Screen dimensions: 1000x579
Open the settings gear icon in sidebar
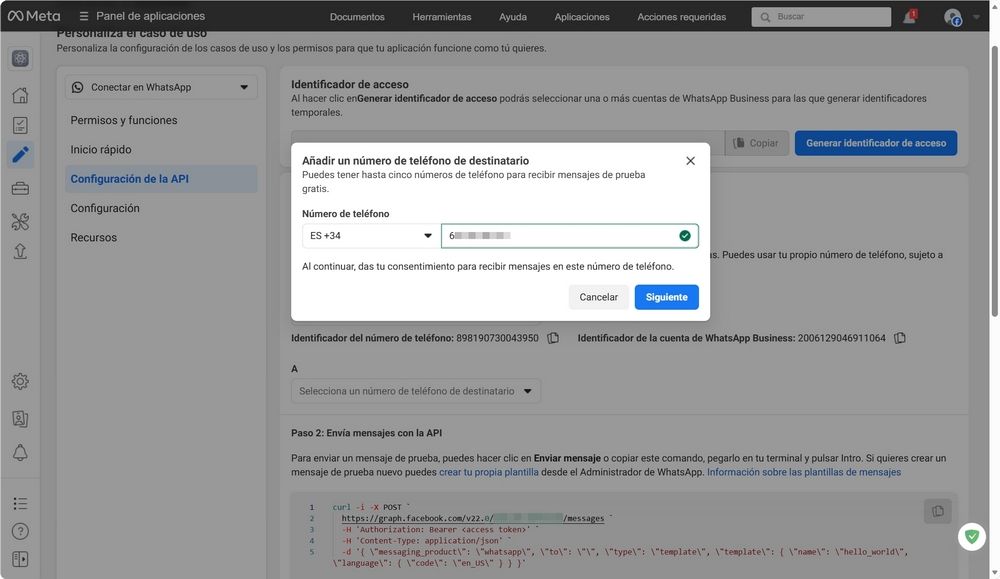[19, 381]
